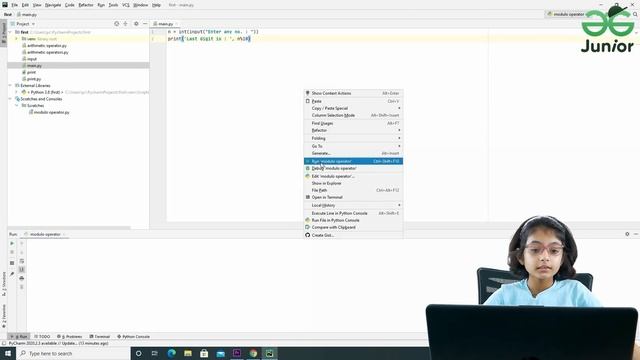This screenshot has width=640, height=360.
Task: Collapse the Scratches folder
Action: (17, 106)
